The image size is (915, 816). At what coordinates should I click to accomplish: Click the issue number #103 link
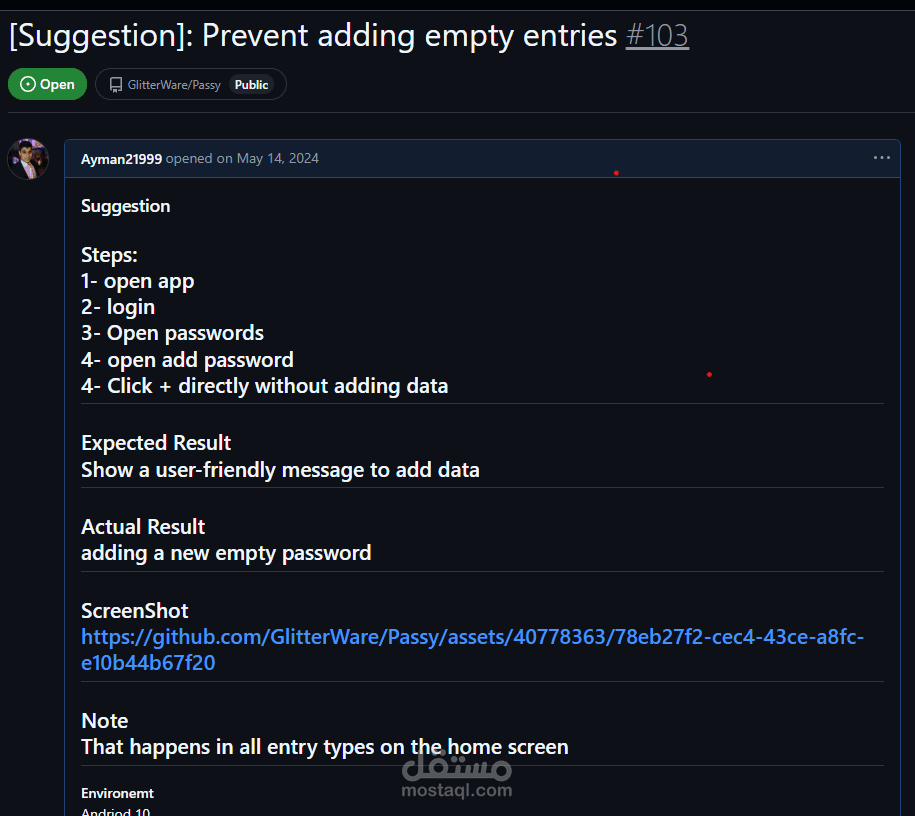[x=657, y=36]
